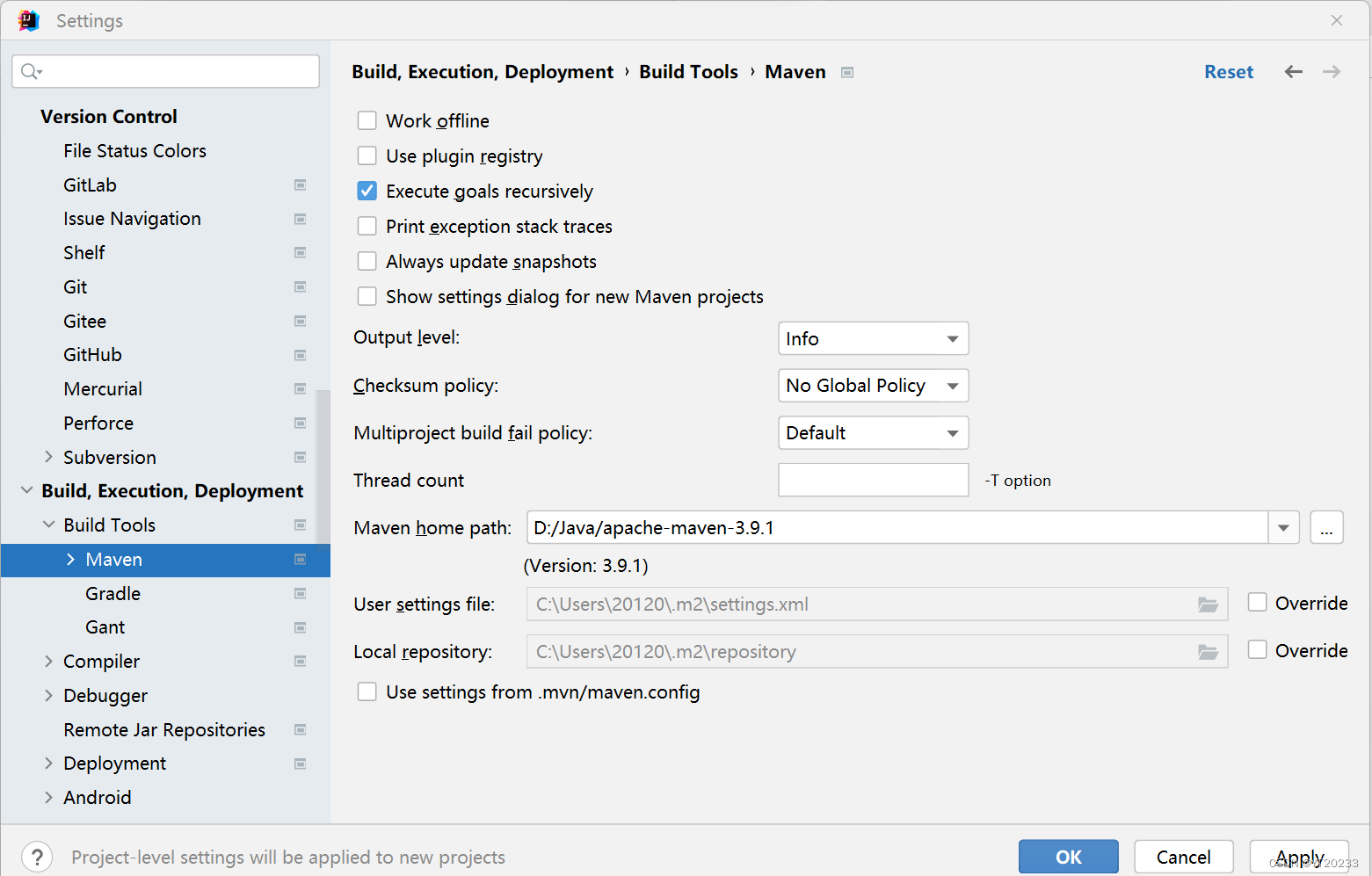Click the project-level icon beside Issue Navigation
This screenshot has height=876, width=1372.
(x=300, y=219)
